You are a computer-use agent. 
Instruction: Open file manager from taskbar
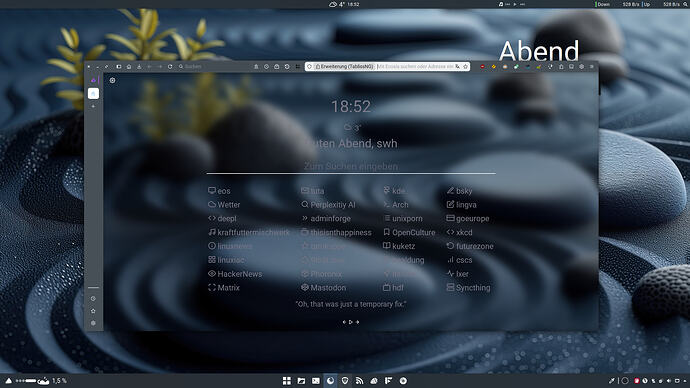click(x=301, y=381)
